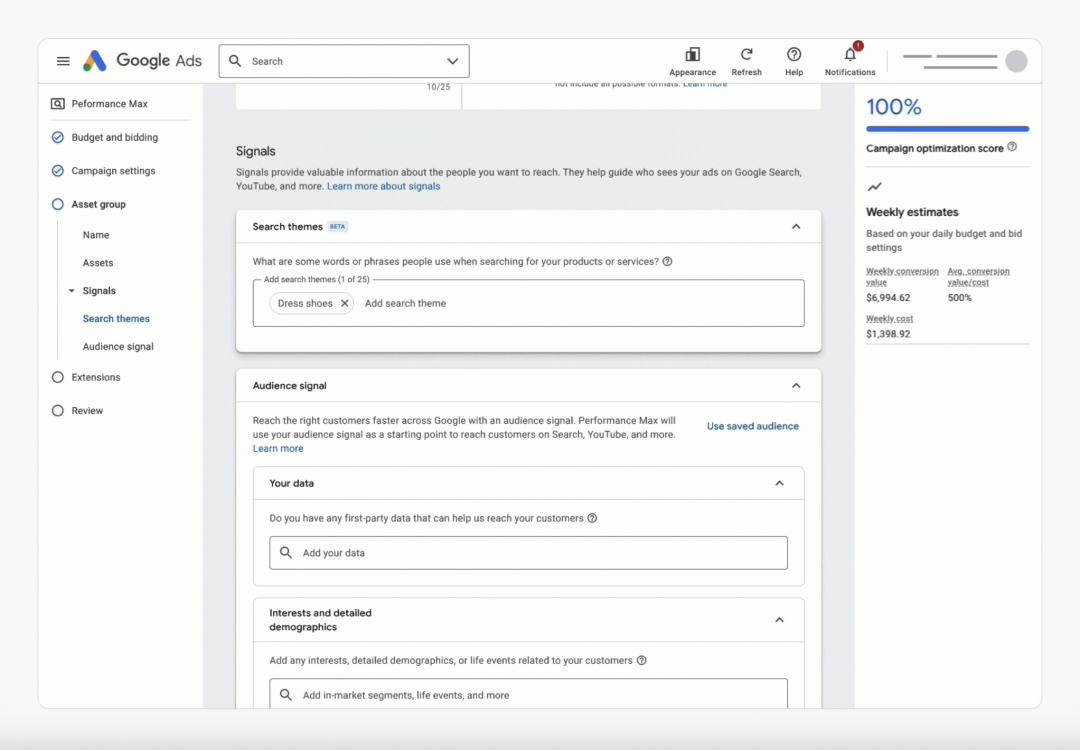Collapse Interests and detailed demographics section
Screen dimensions: 1080x750
click(x=779, y=620)
